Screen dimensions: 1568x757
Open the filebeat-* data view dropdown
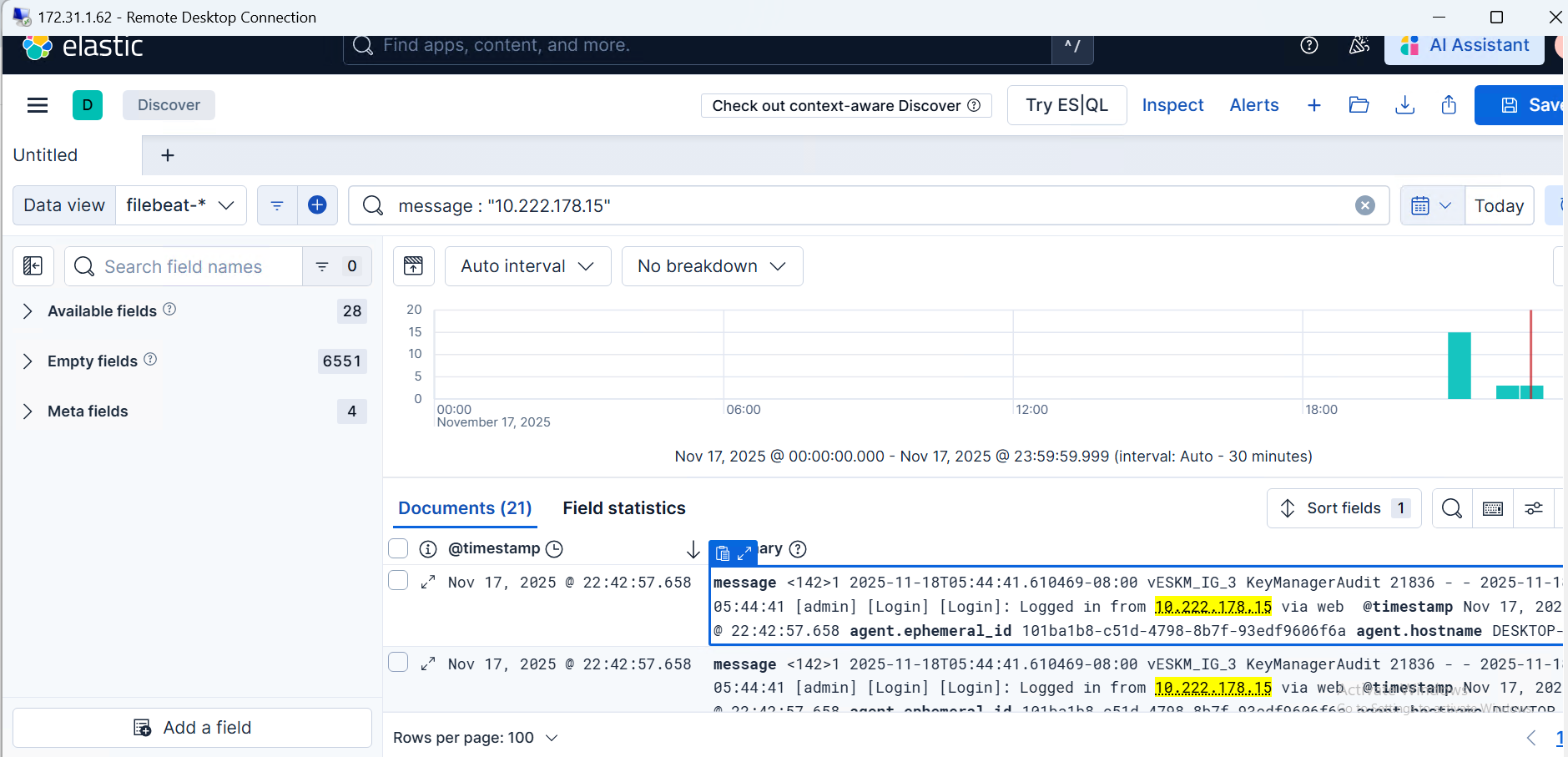point(180,205)
